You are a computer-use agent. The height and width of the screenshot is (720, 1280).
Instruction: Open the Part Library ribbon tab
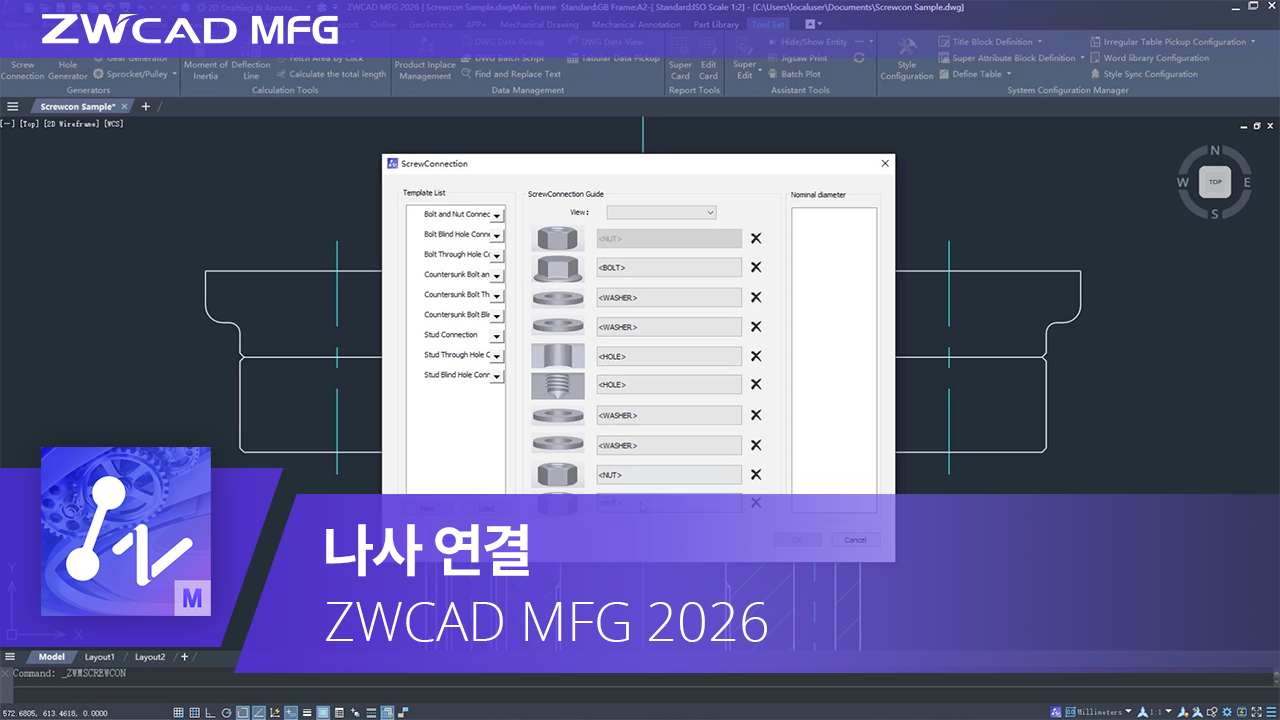click(716, 24)
